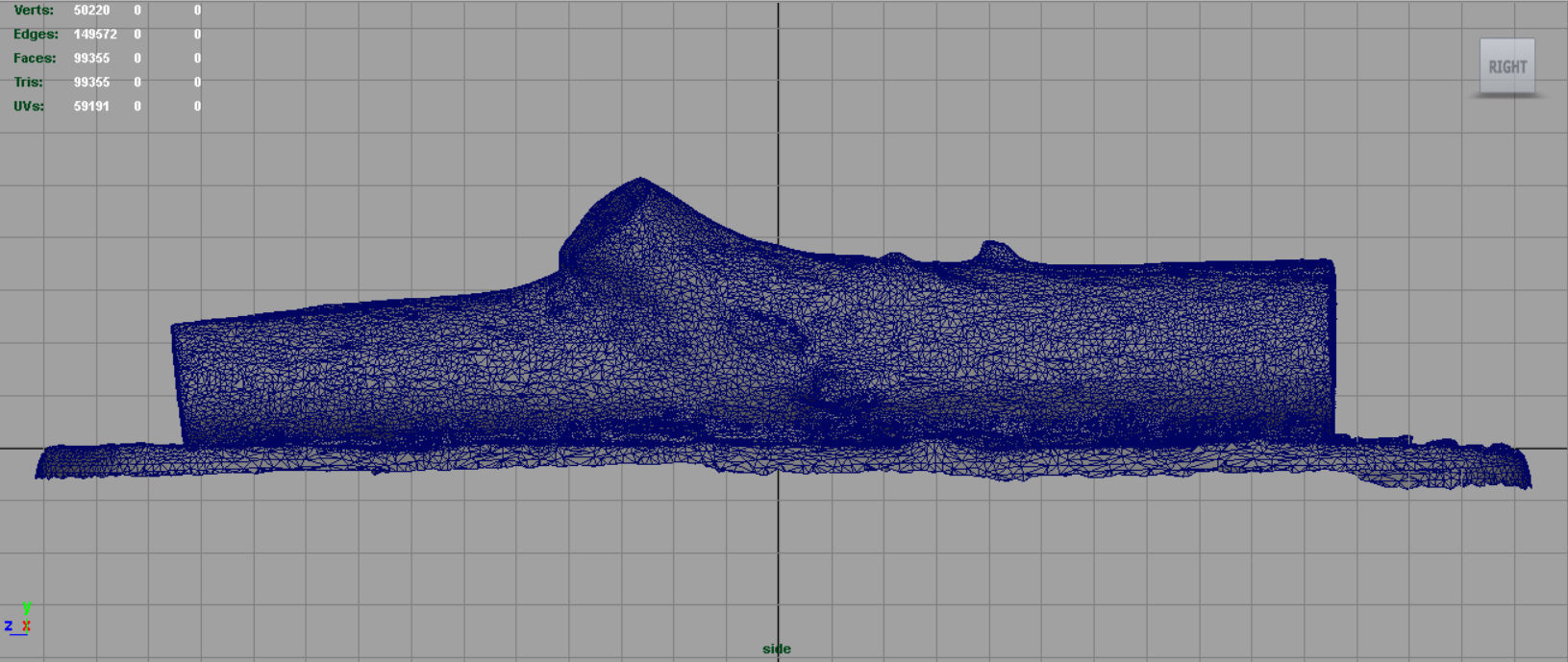
Task: Click the side camera name label
Action: [x=777, y=649]
